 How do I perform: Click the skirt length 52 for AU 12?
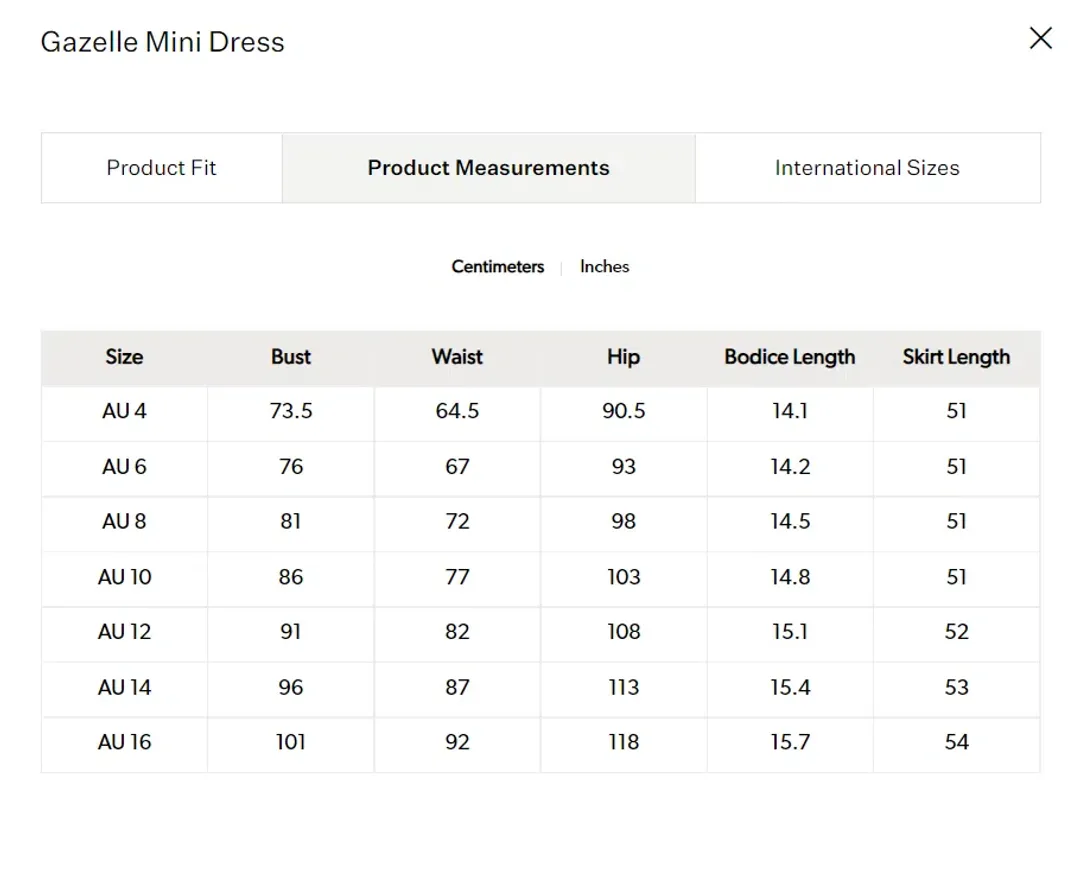[956, 633]
